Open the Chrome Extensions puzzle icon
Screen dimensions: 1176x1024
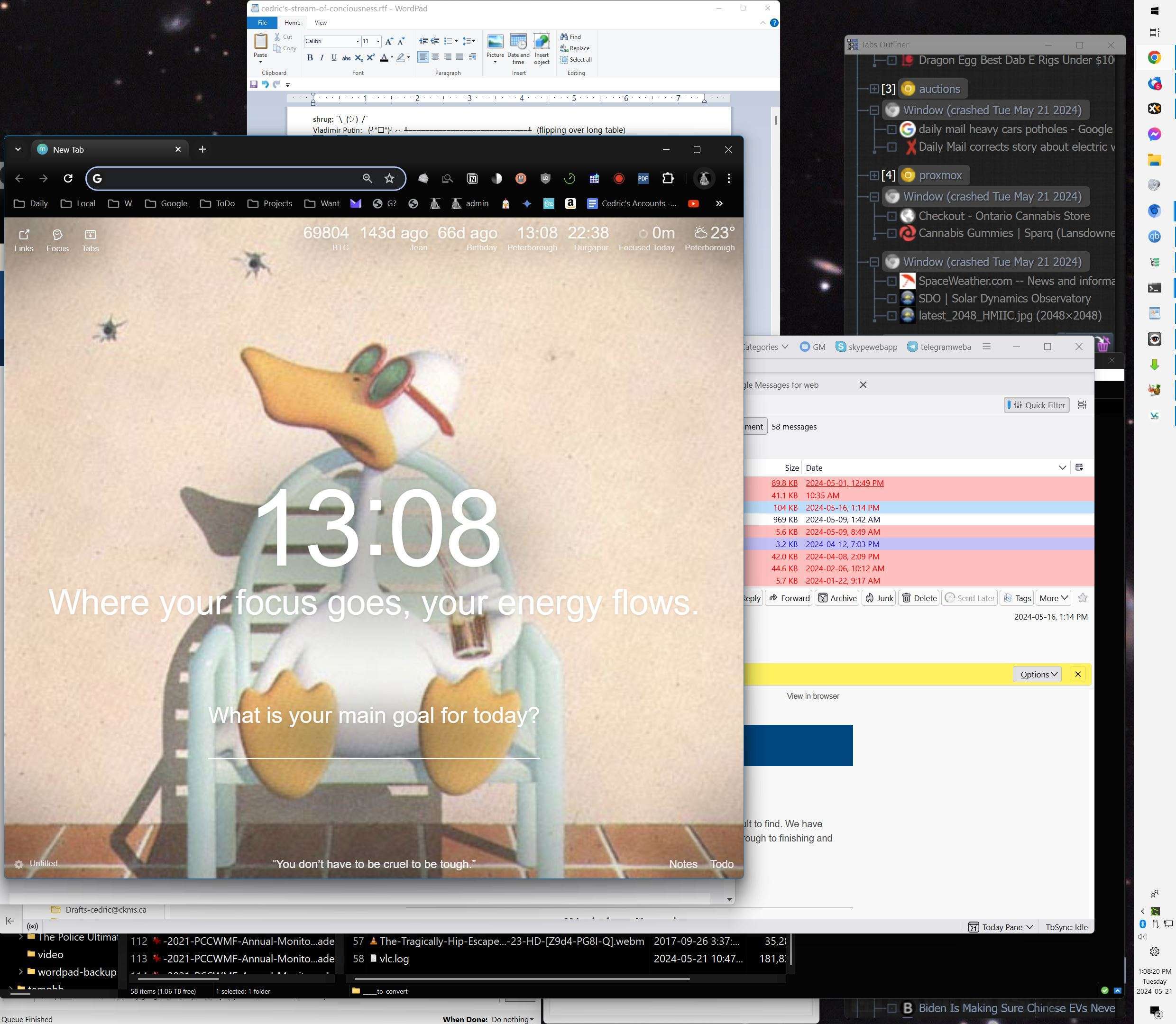click(x=668, y=179)
